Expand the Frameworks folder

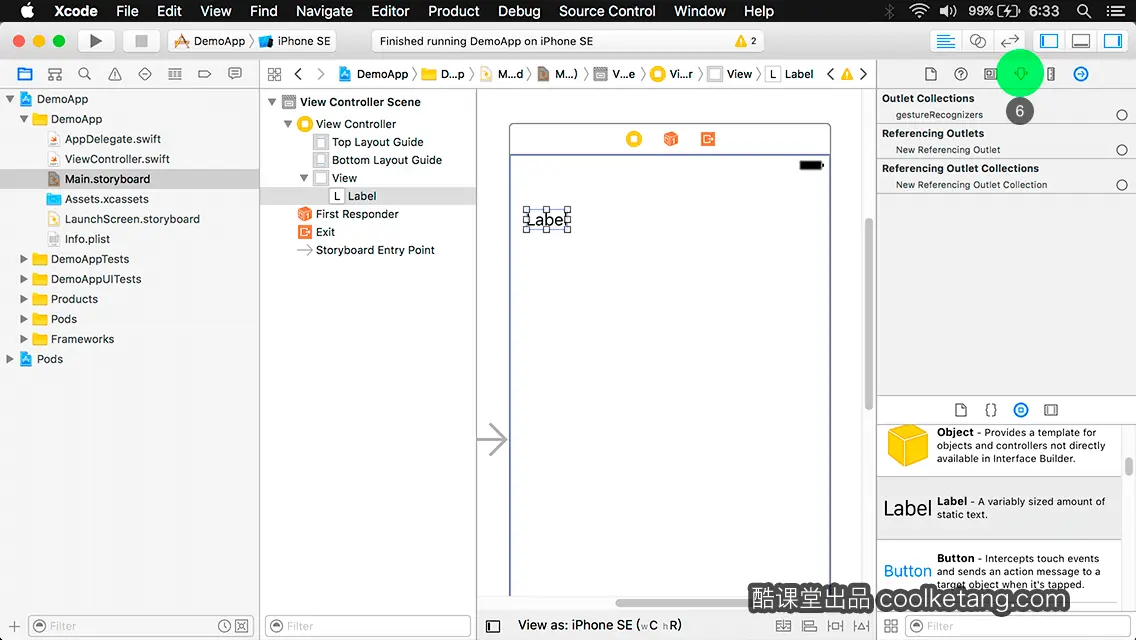24,338
